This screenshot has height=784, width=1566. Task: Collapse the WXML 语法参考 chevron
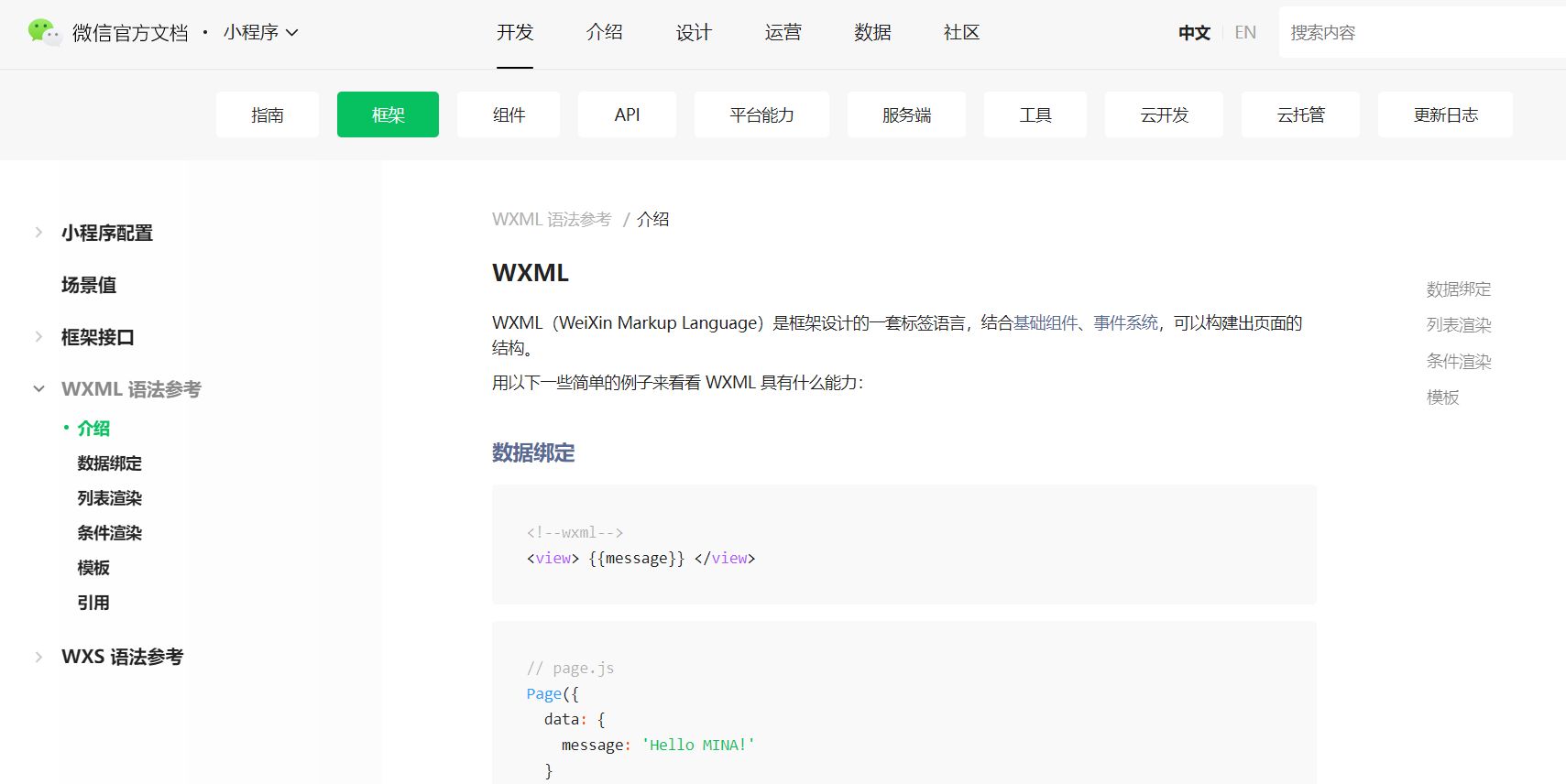pos(38,389)
